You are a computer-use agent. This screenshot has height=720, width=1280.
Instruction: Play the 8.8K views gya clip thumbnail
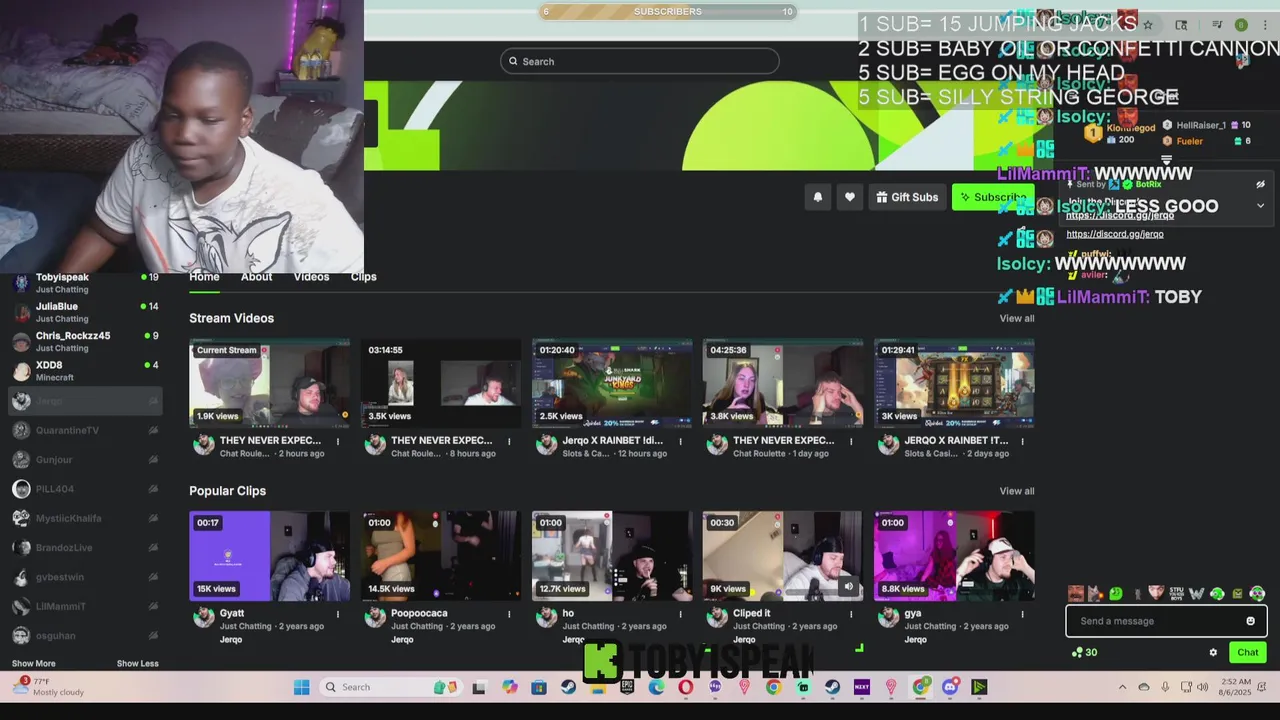(x=954, y=556)
